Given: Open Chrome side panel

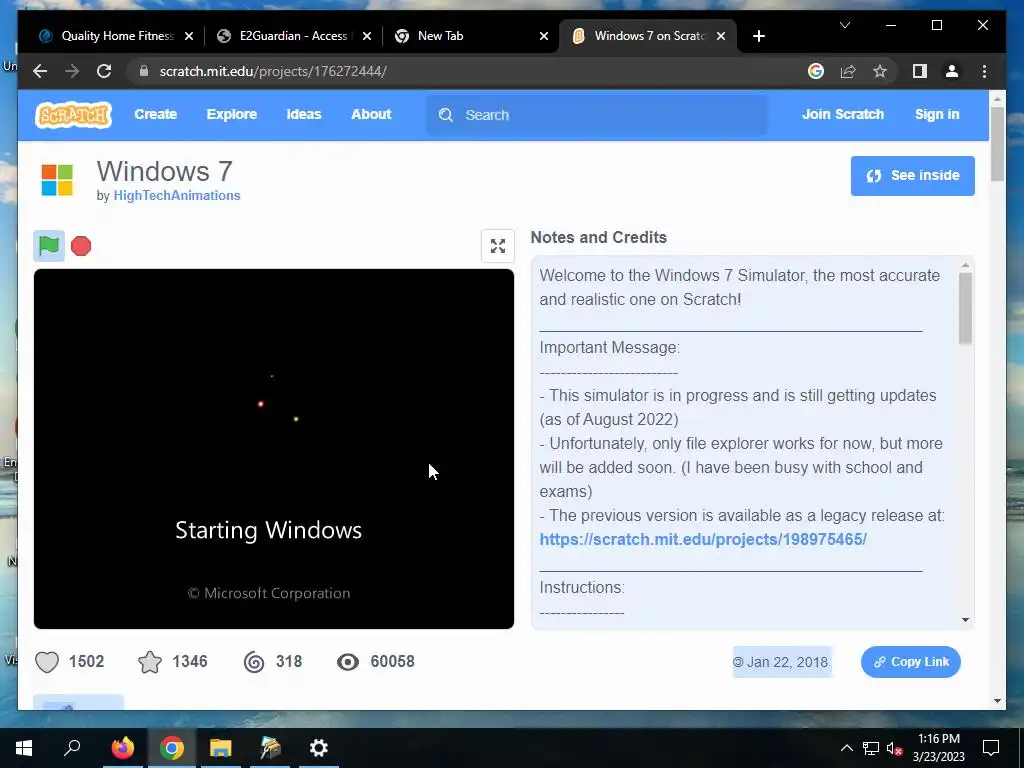Looking at the screenshot, I should point(920,71).
